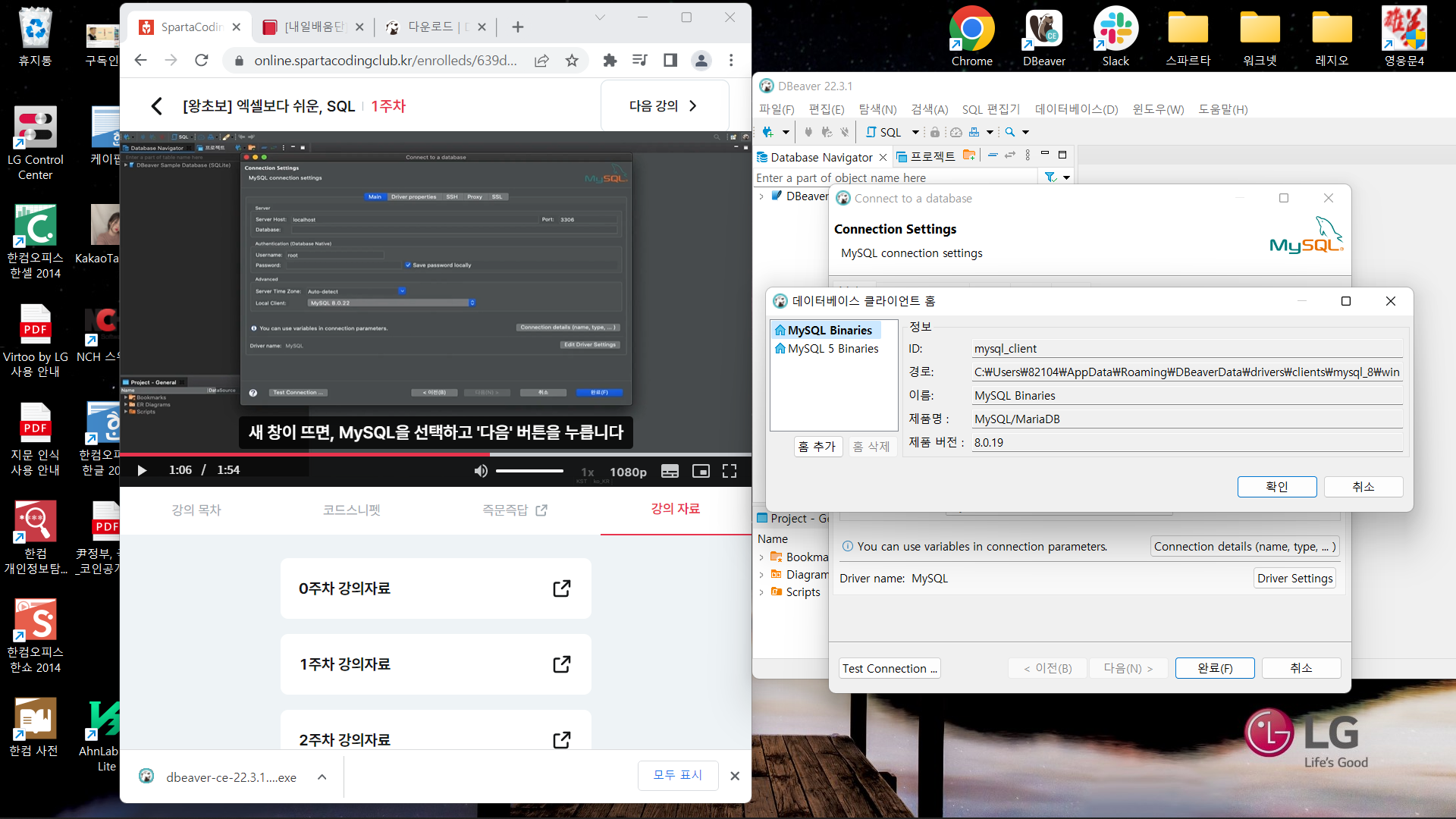Screen dimensions: 1456x819
Task: Click the create project folder icon
Action: 968,155
